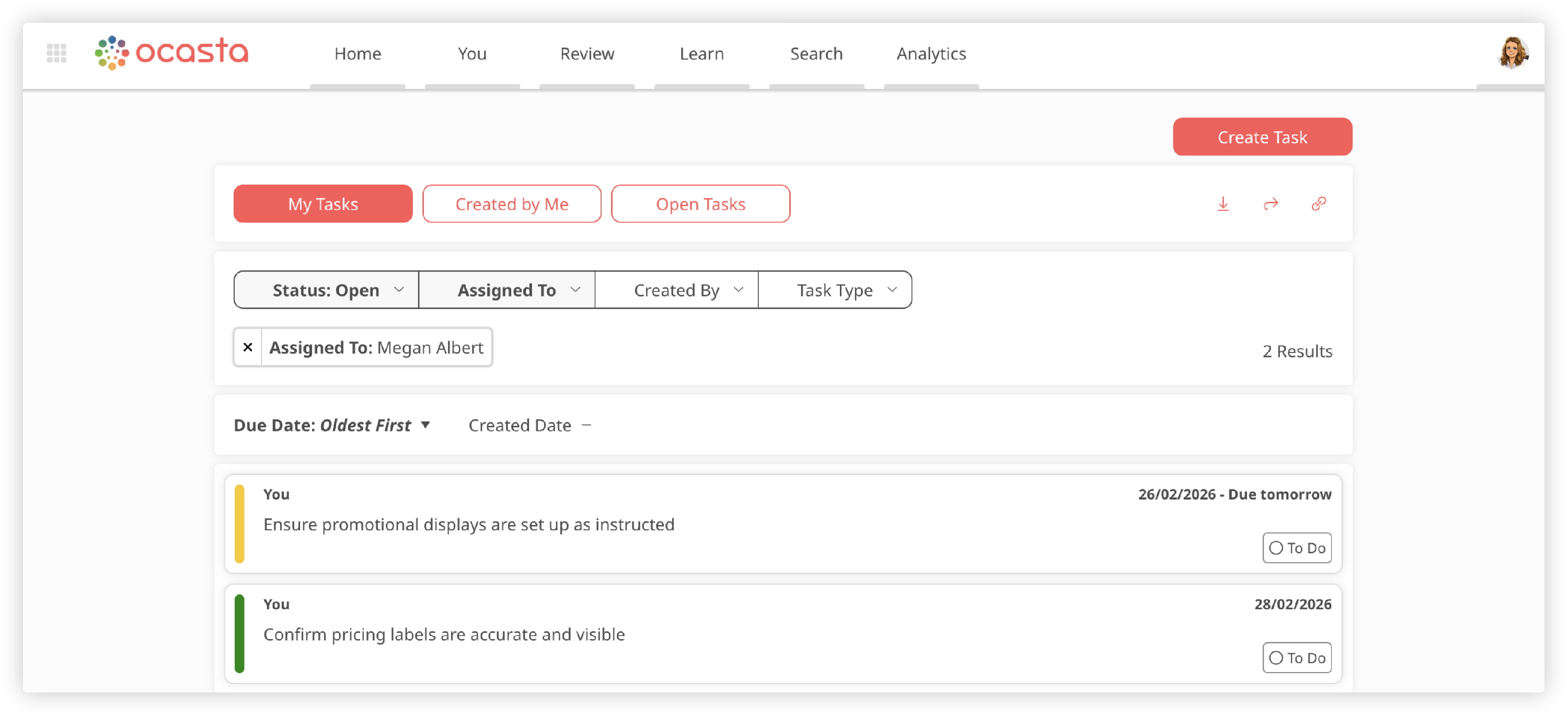Click the download tasks icon
The width and height of the screenshot is (1568, 716).
pos(1223,204)
